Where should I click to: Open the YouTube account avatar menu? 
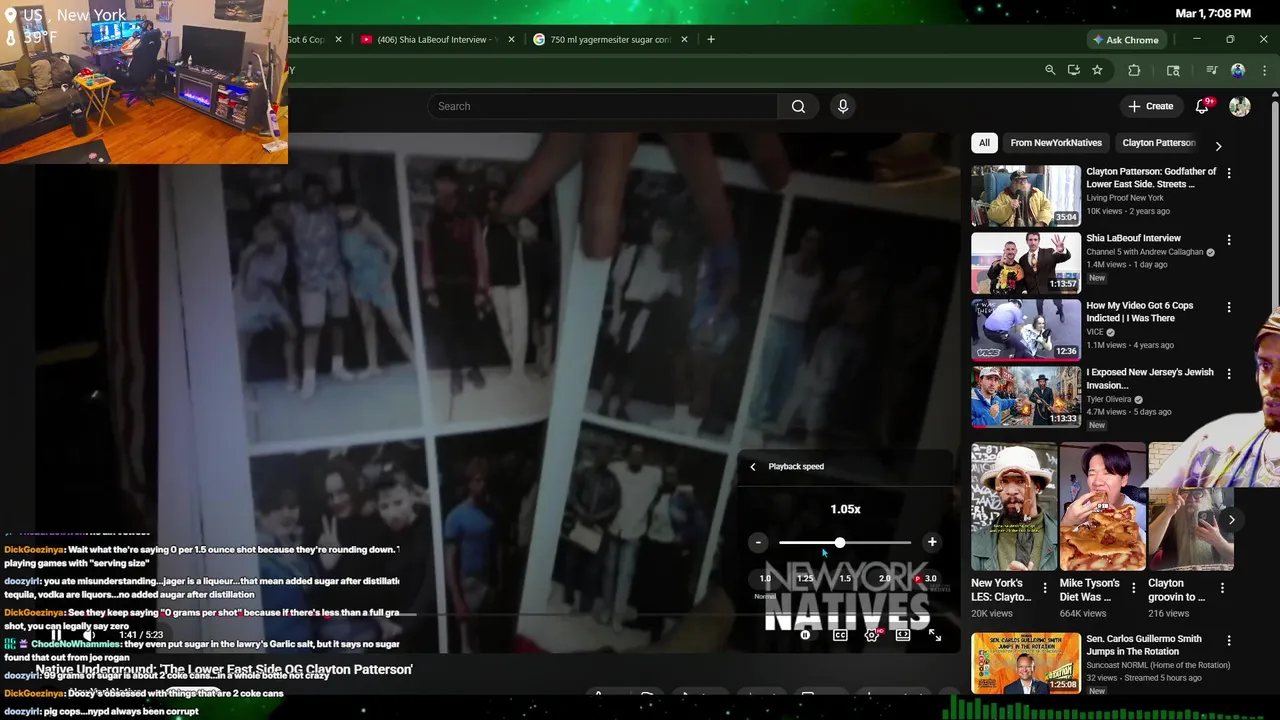coord(1240,106)
